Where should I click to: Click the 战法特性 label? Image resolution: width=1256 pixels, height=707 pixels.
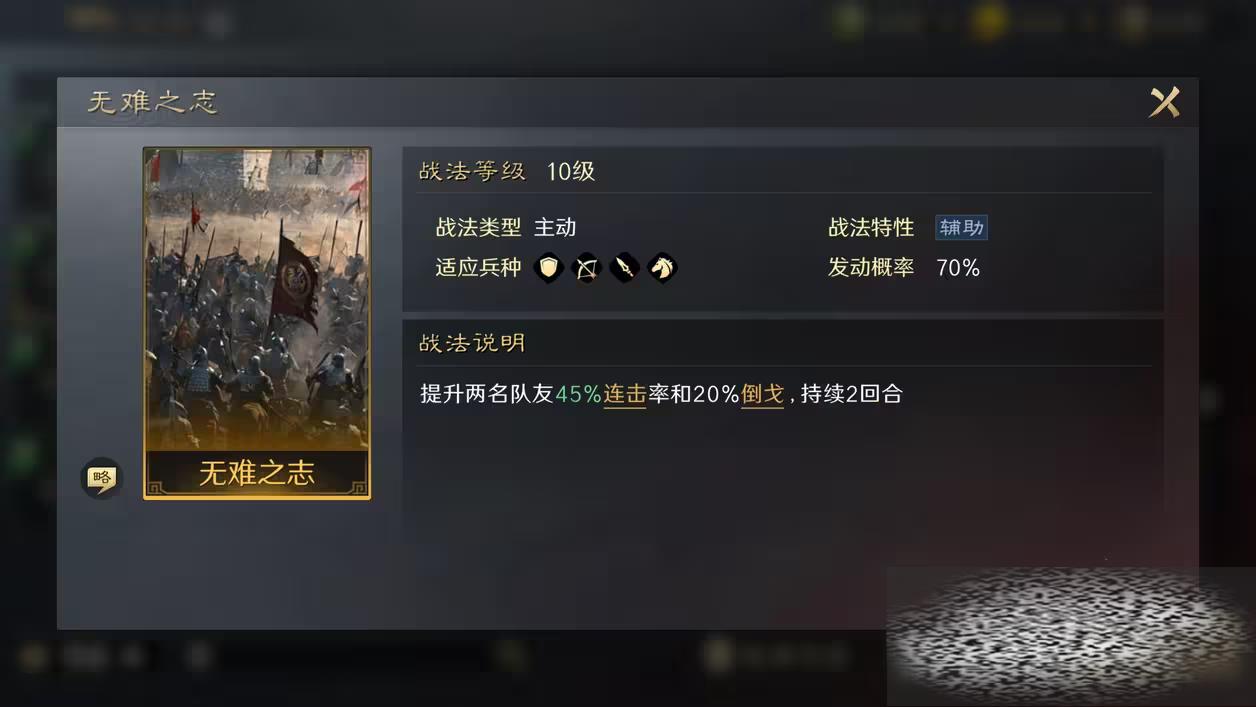pos(871,228)
